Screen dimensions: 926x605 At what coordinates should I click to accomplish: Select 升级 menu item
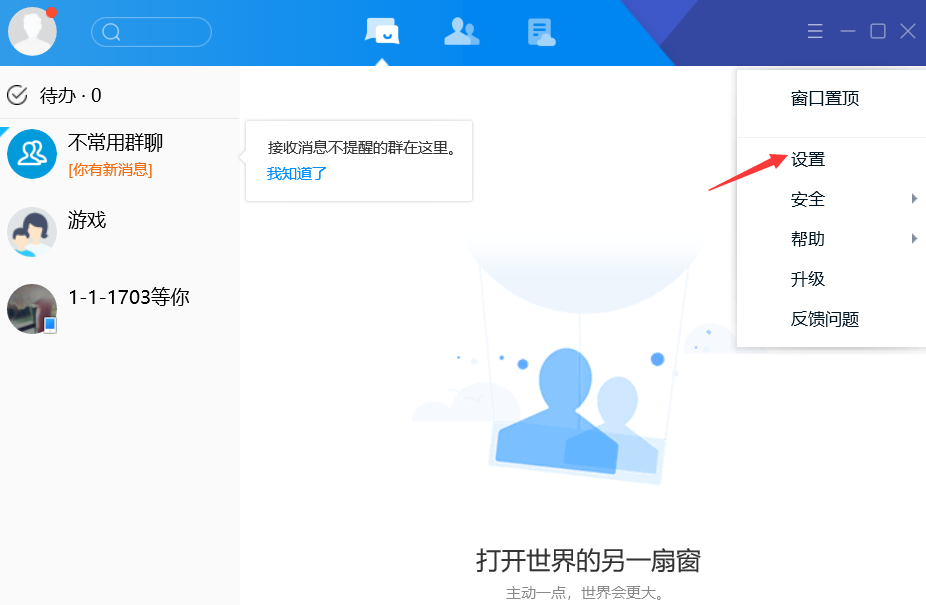[831, 279]
